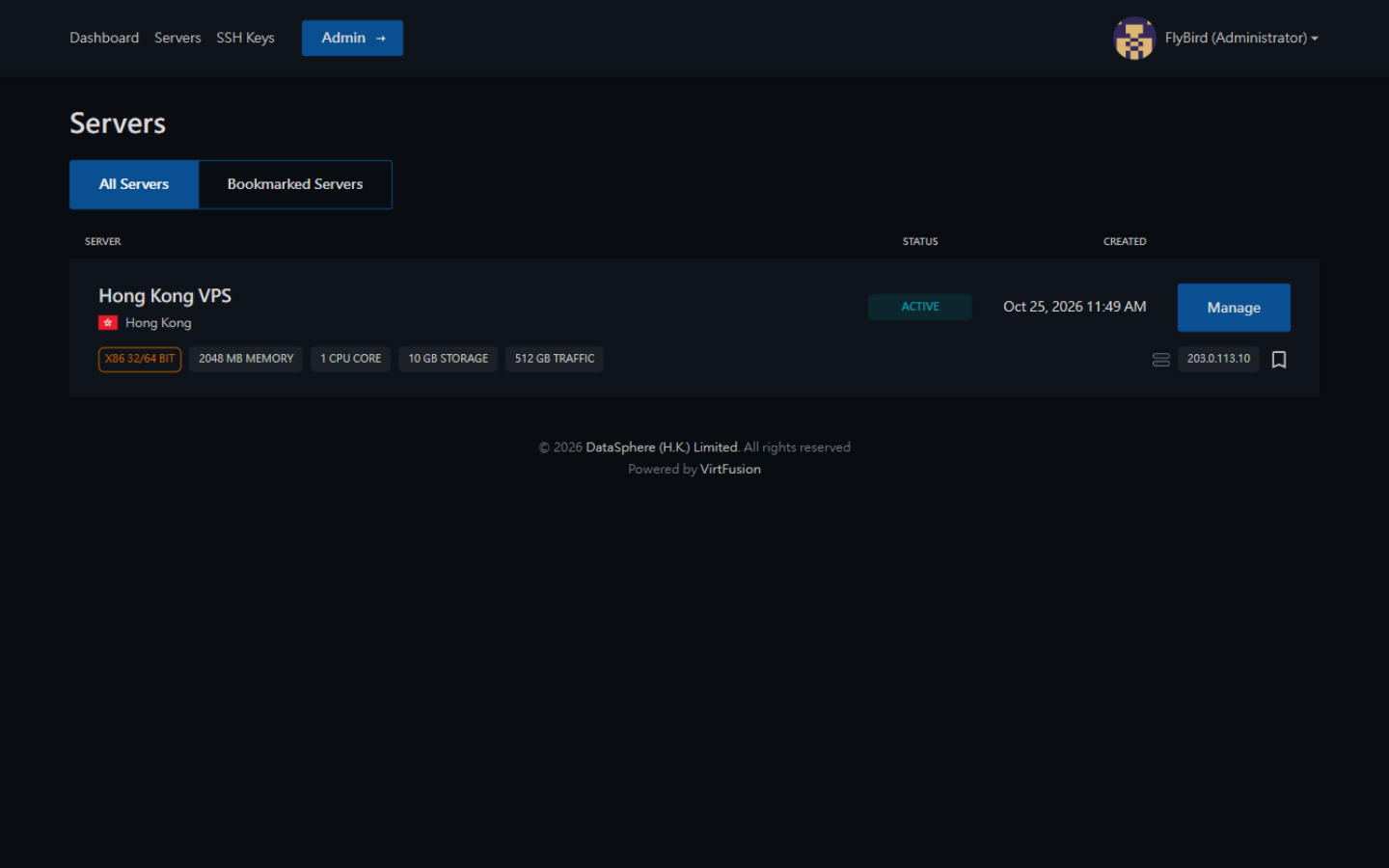Open the Dashboard nav link
Viewport: 1389px width, 868px height.
pyautogui.click(x=104, y=38)
